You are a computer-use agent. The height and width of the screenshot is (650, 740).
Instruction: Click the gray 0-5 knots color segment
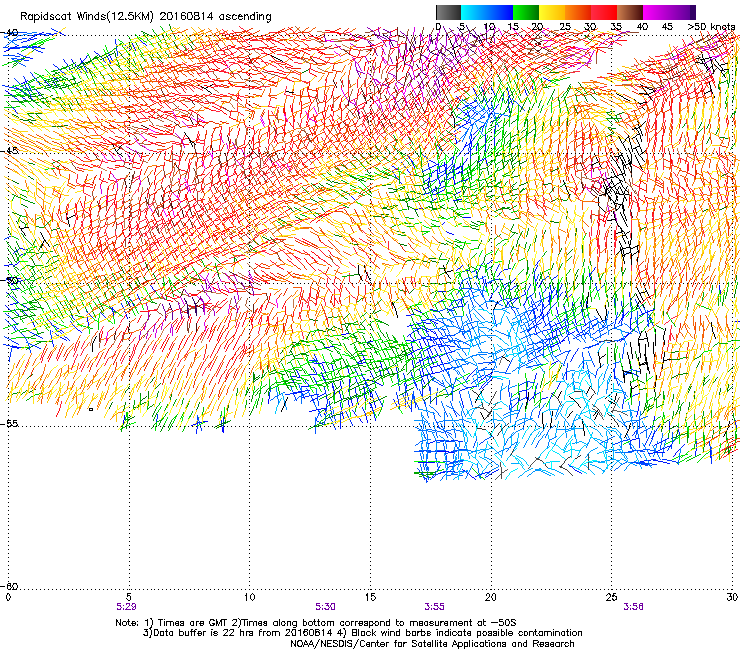448,12
